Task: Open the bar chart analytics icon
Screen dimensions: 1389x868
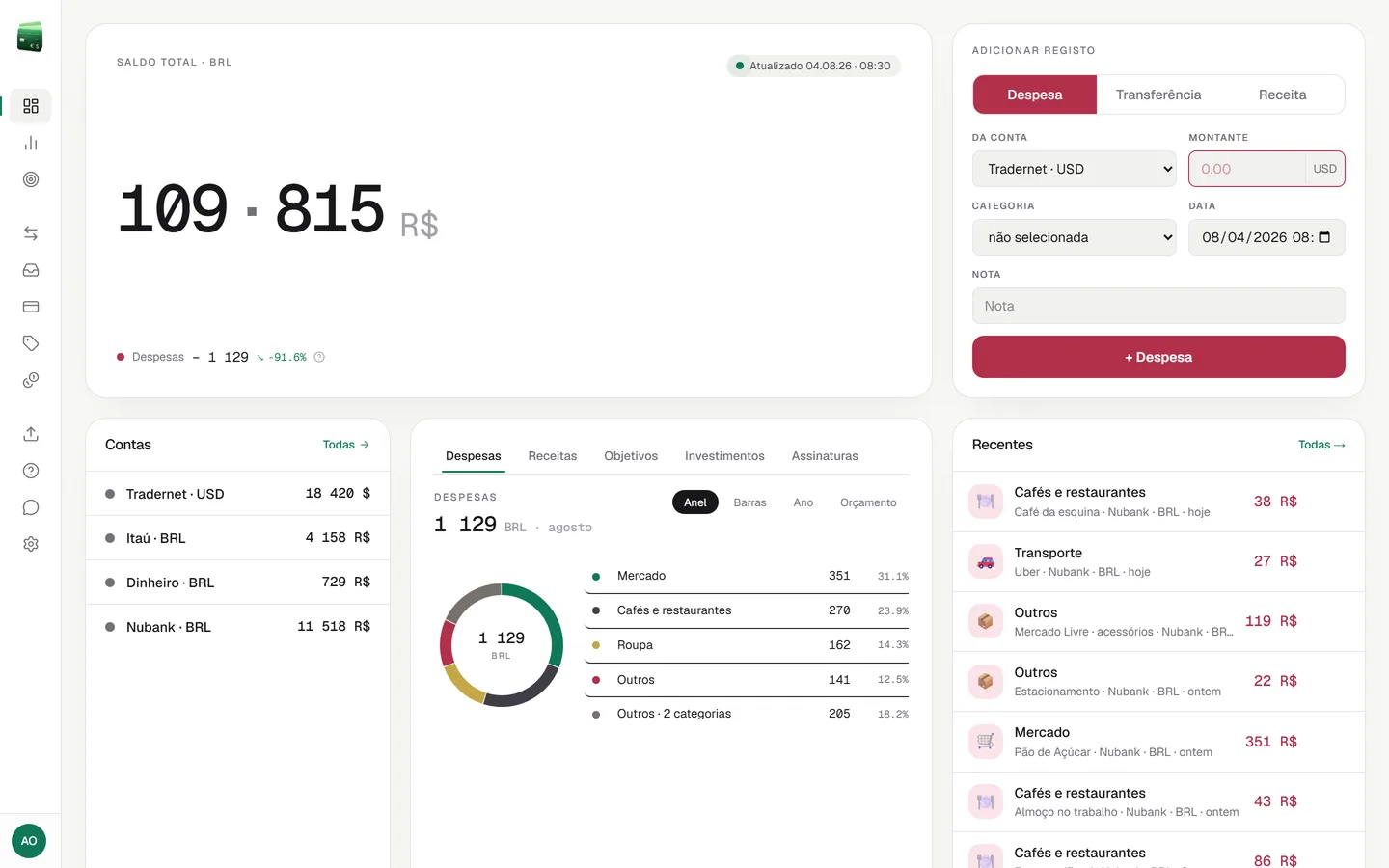Action: (31, 143)
